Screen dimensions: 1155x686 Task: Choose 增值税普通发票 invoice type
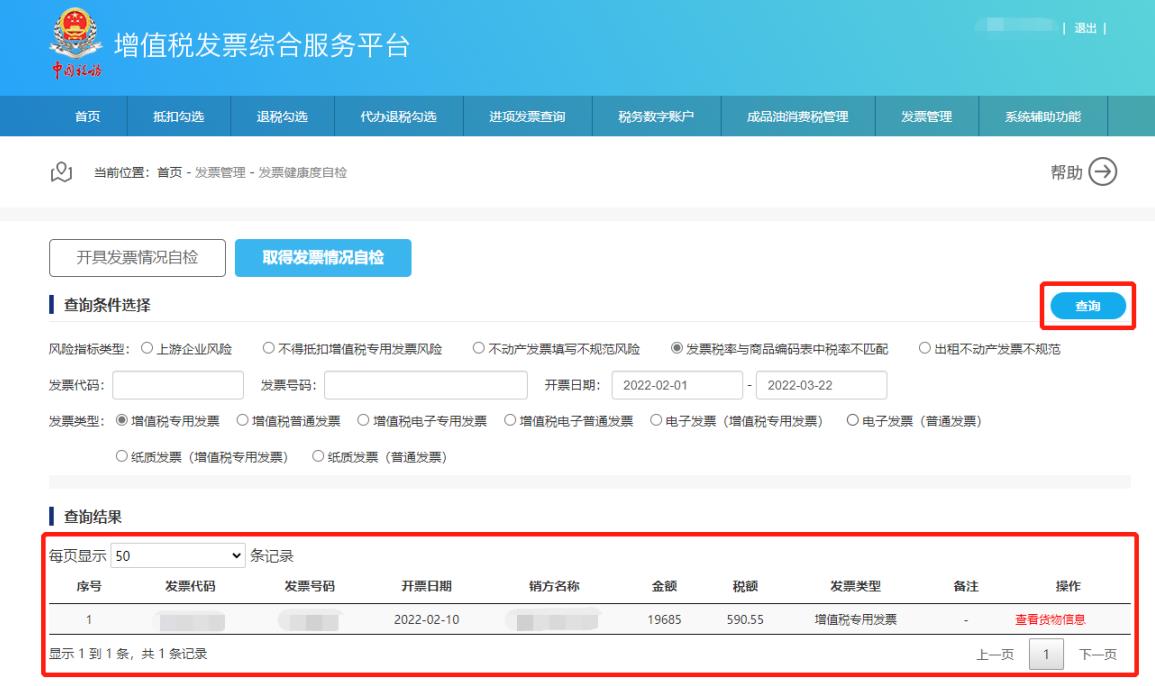[242, 421]
